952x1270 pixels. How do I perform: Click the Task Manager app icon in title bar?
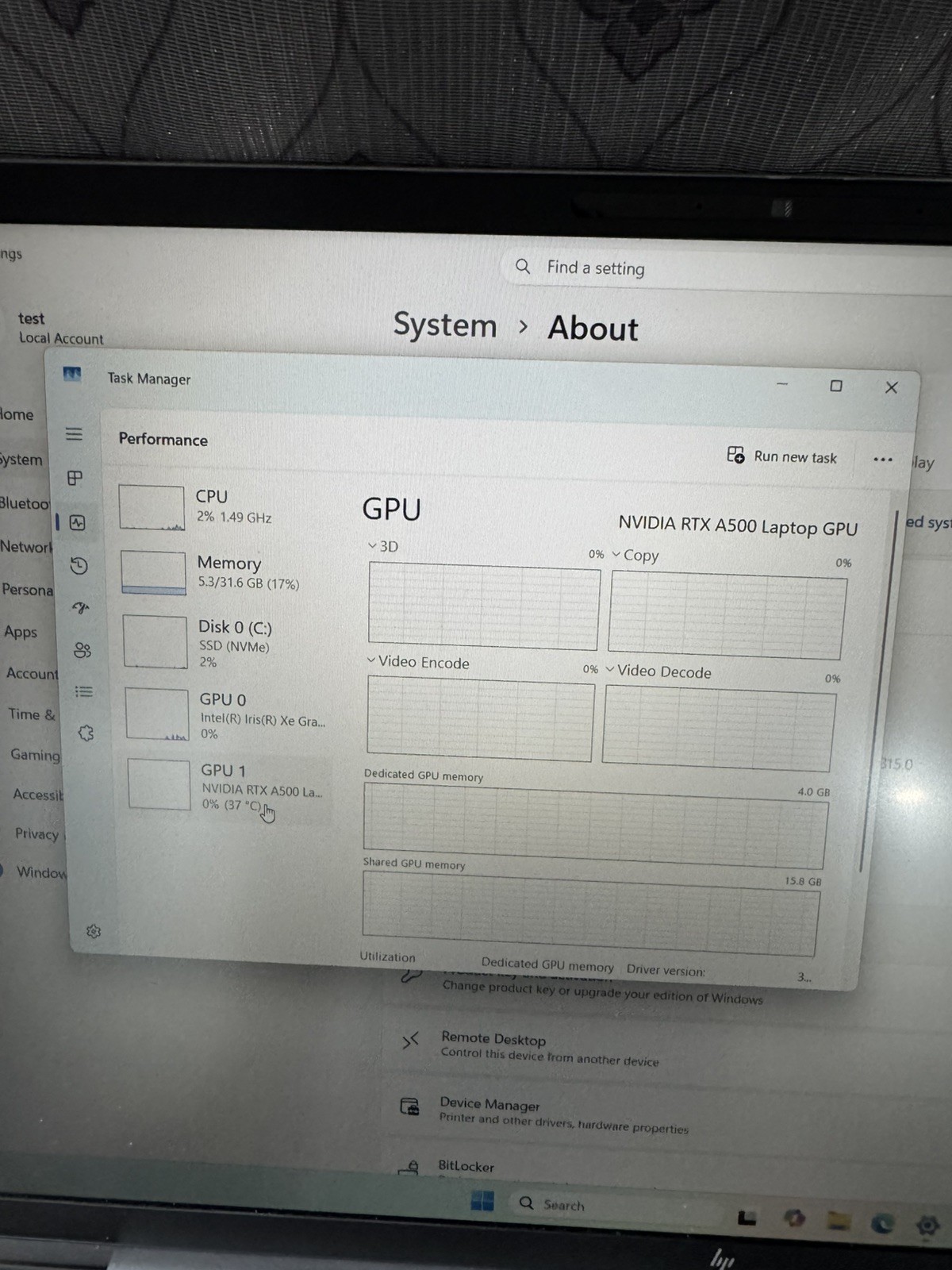(x=72, y=373)
